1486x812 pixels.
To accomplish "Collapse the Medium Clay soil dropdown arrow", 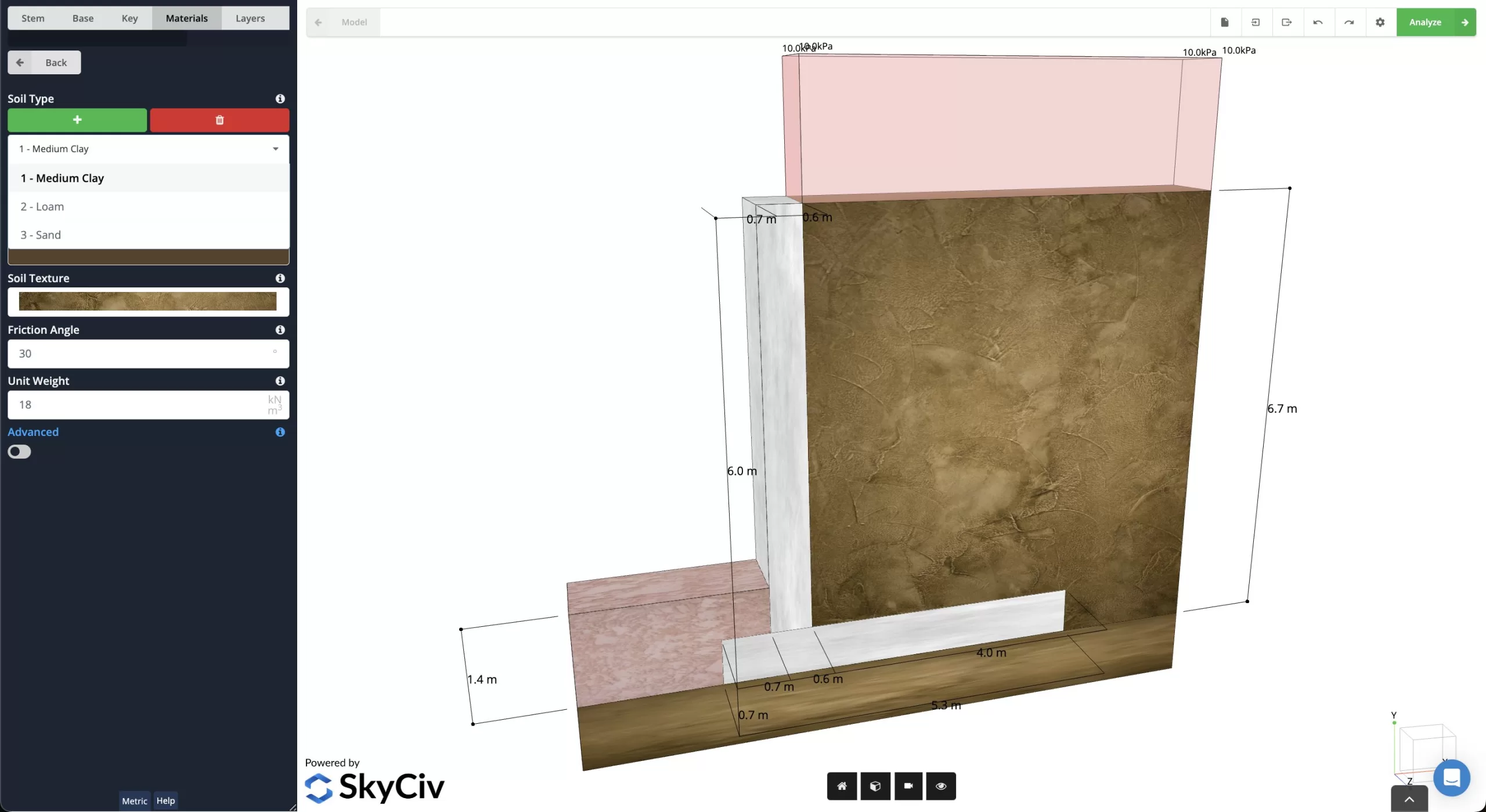I will pos(276,149).
